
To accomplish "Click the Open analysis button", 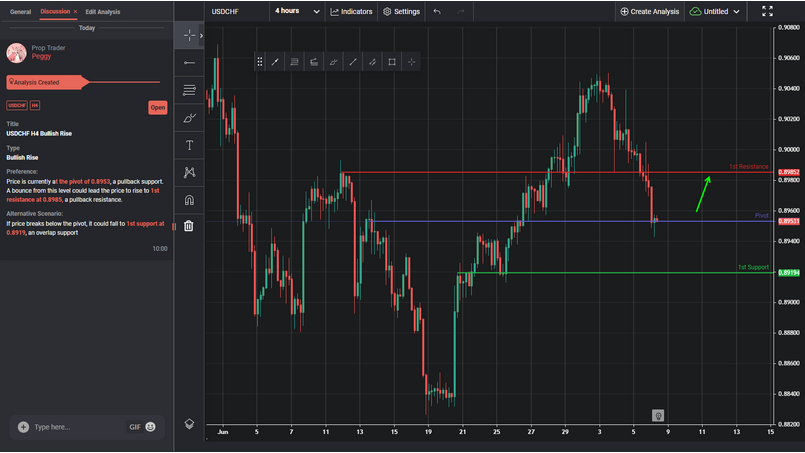I will pyautogui.click(x=158, y=107).
